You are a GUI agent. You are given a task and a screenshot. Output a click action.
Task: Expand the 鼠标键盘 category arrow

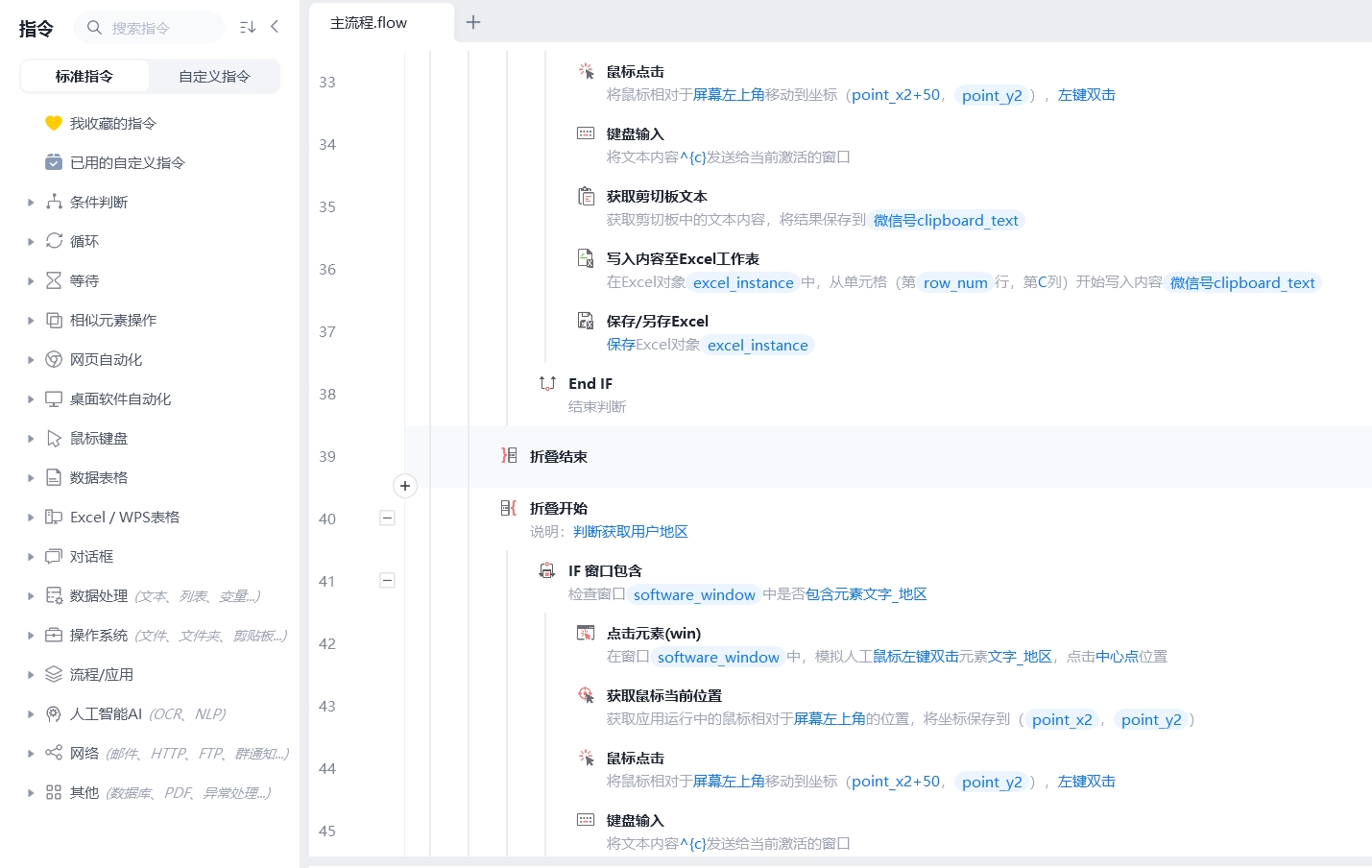[x=31, y=439]
